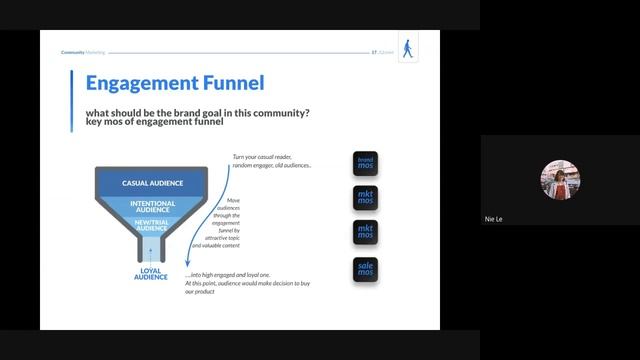Click 'Move audiences through the engagement' text

[216, 223]
